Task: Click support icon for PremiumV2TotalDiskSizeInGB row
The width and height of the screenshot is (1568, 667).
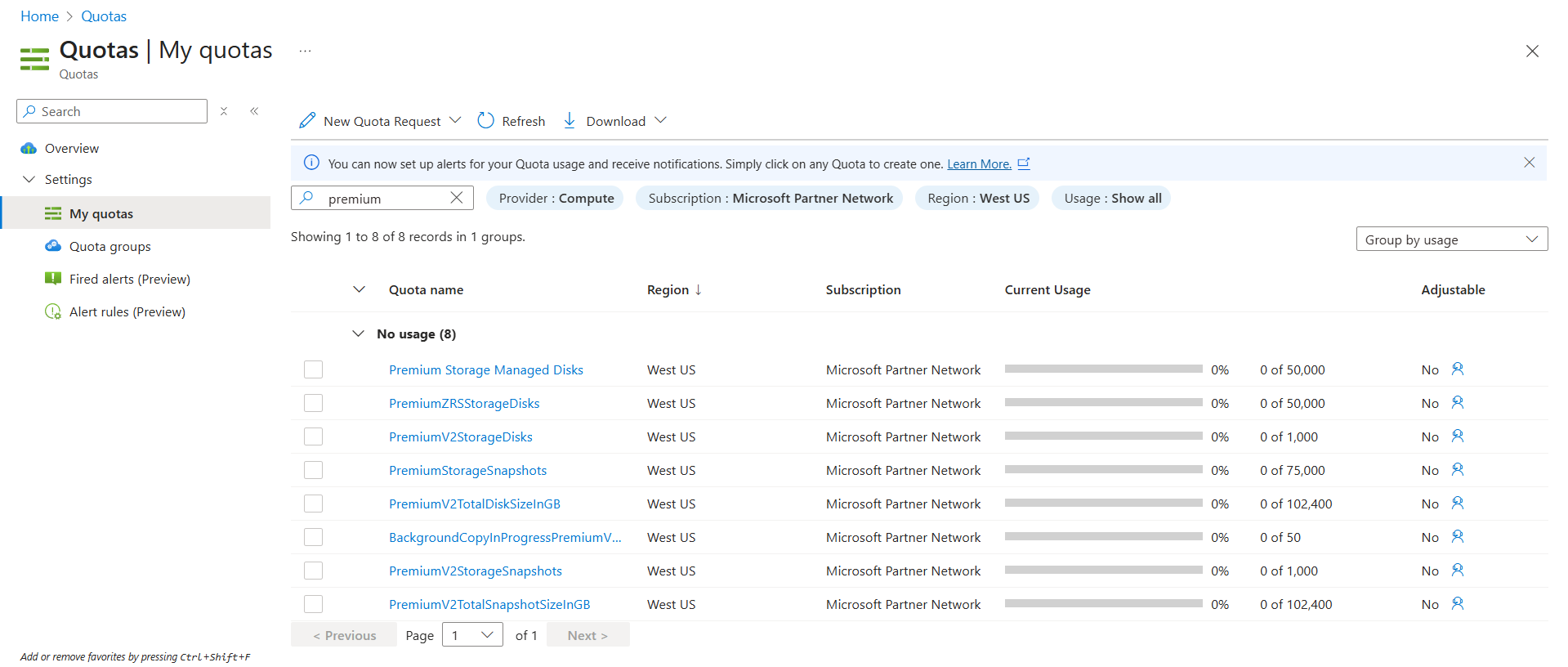Action: pos(1458,504)
